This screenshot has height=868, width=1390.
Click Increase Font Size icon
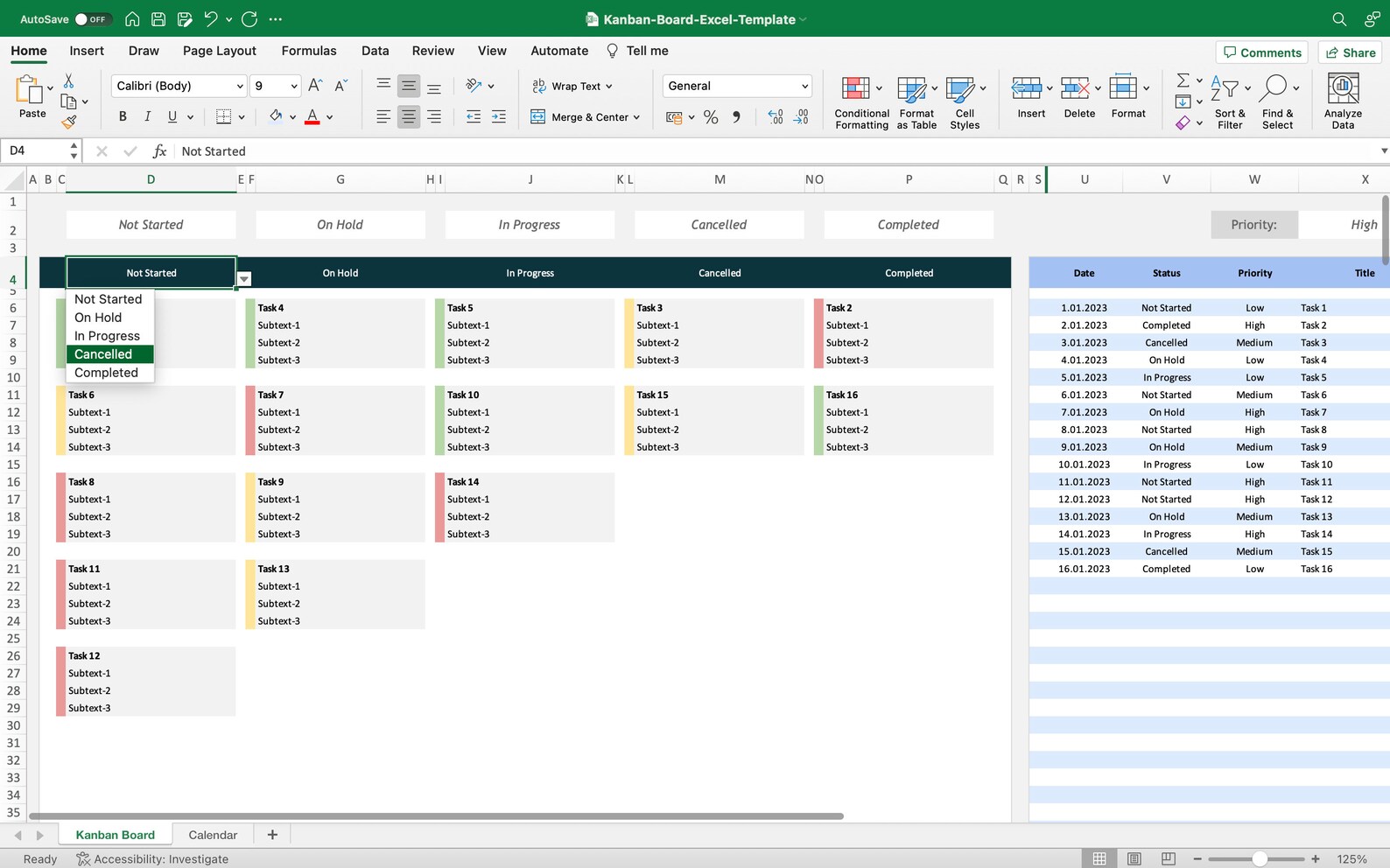tap(316, 85)
